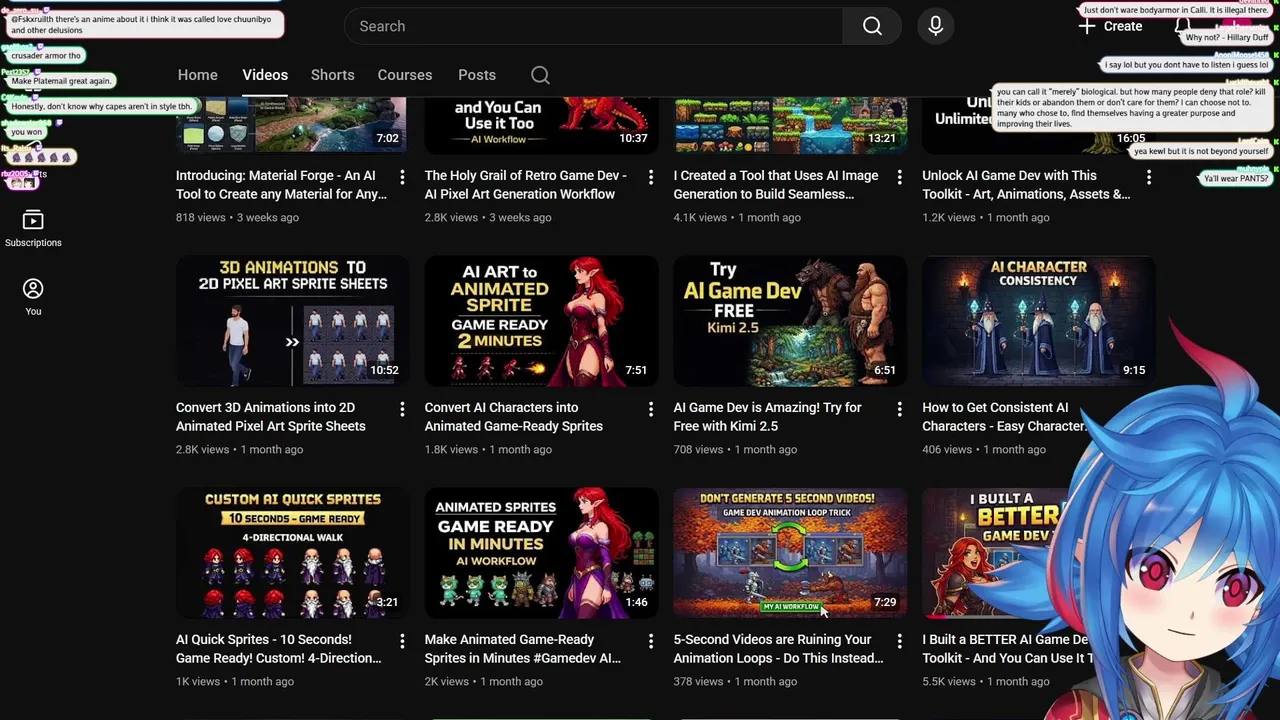
Task: Click the 7:29 duration badge
Action: coord(884,602)
